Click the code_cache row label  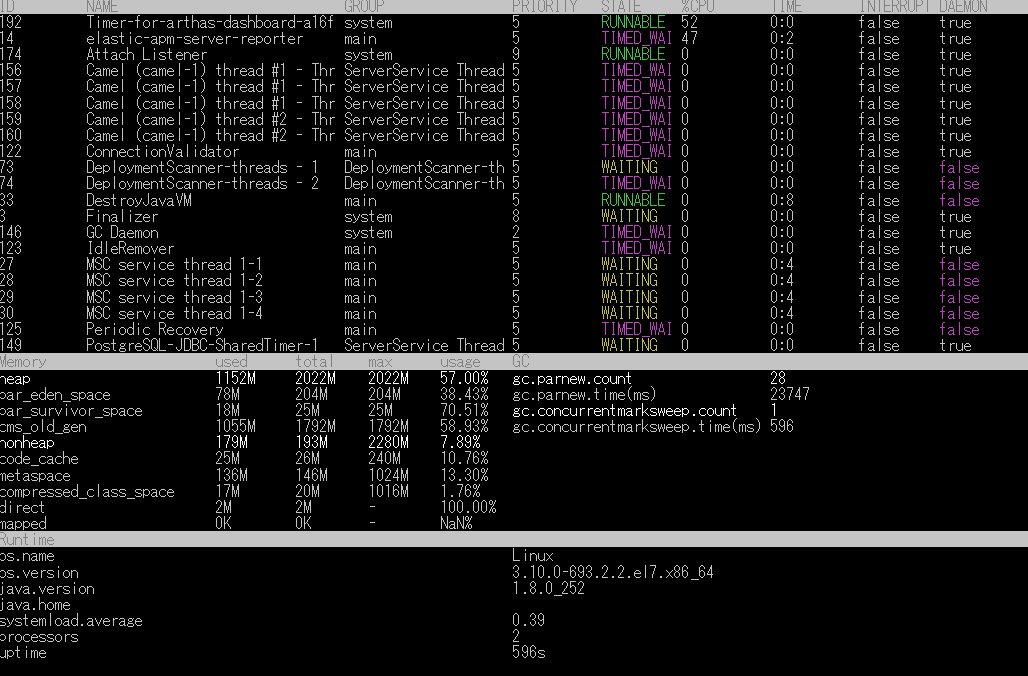[x=39, y=459]
